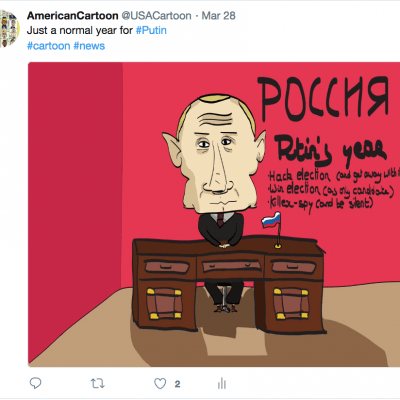
Task: Open the AmericanCartoon profile avatar
Action: pyautogui.click(x=9, y=29)
